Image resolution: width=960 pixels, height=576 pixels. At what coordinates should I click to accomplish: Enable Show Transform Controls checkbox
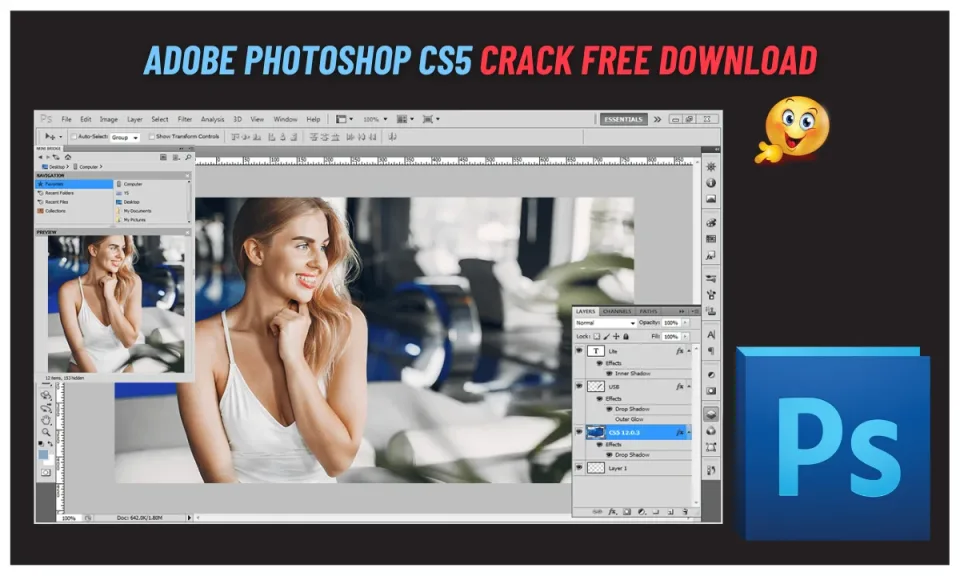coord(152,137)
